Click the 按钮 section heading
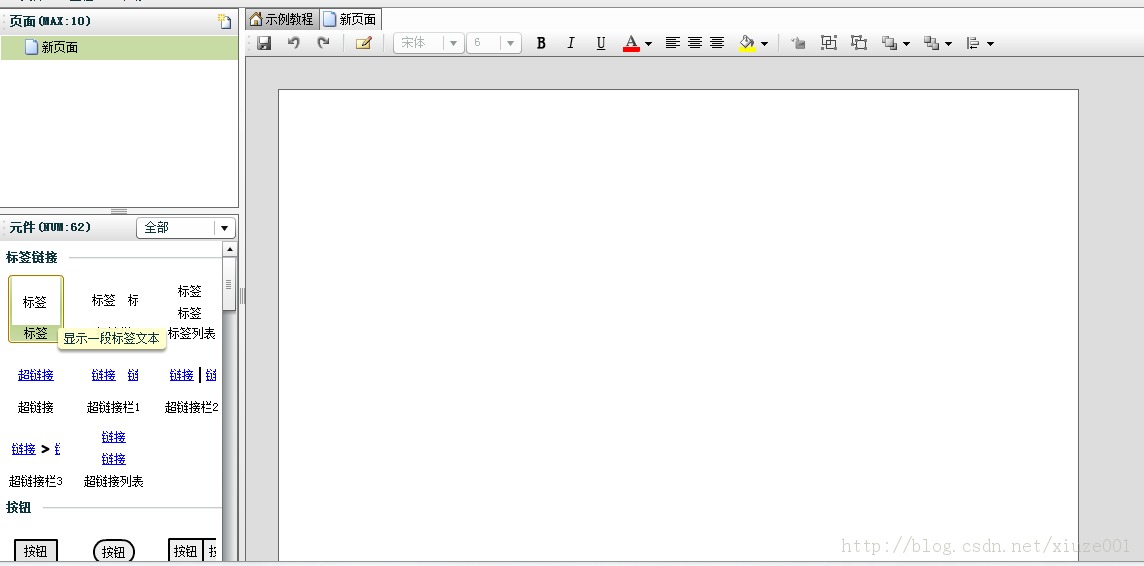This screenshot has width=1144, height=566. click(x=18, y=508)
